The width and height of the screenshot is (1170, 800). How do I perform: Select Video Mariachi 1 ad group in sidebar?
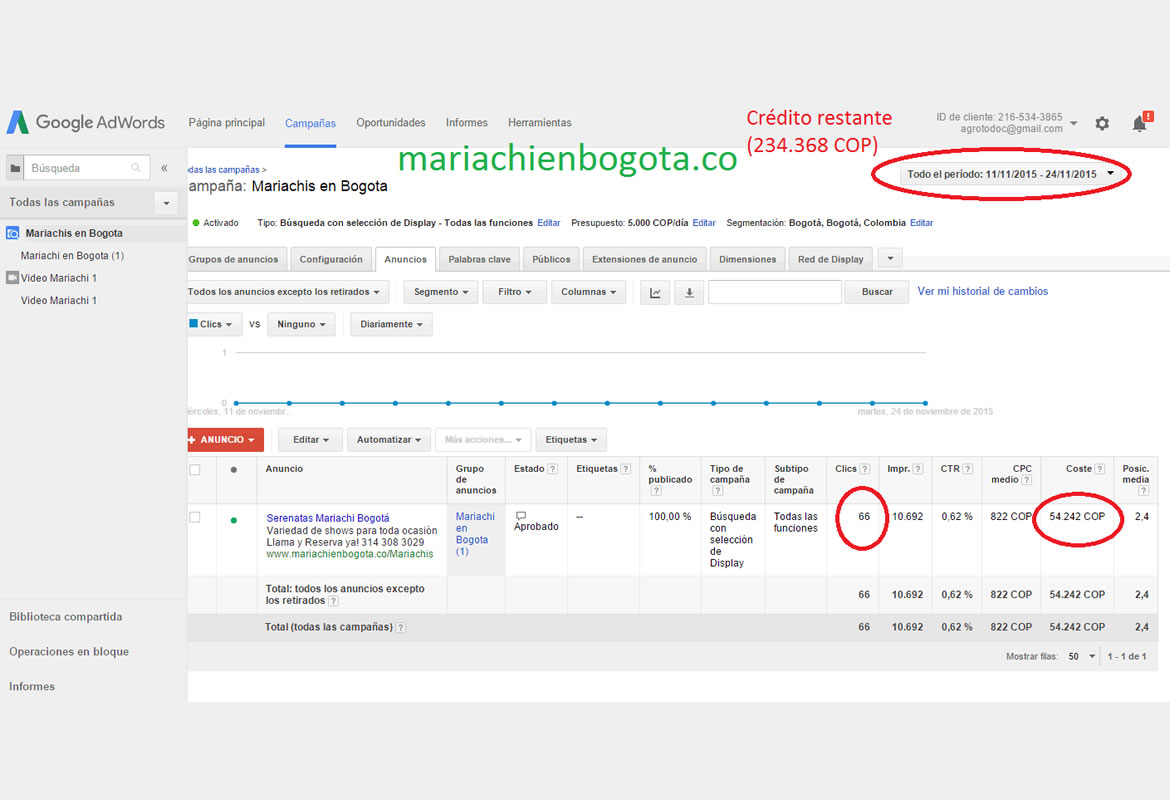(59, 300)
